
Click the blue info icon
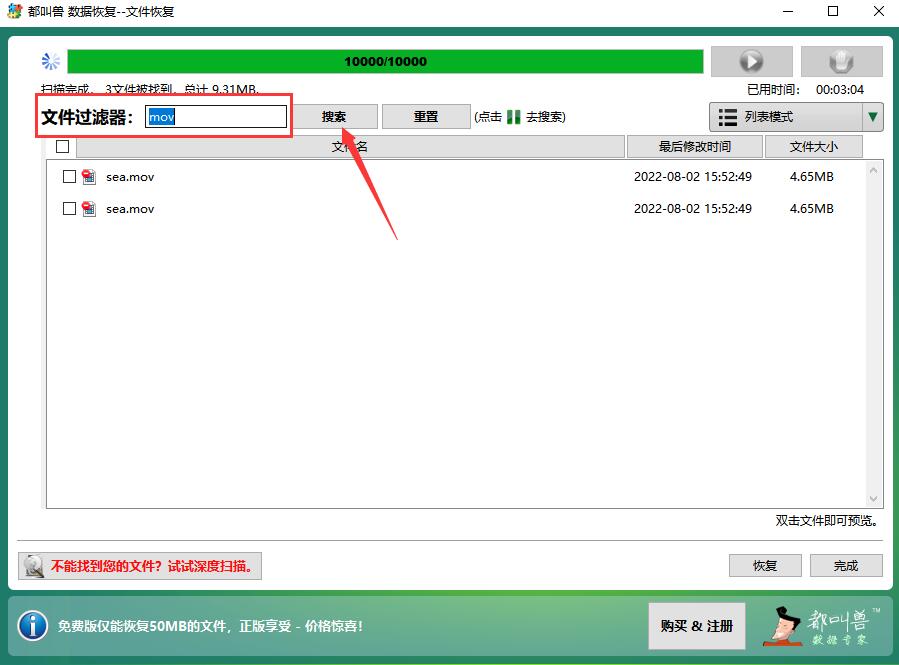33,626
